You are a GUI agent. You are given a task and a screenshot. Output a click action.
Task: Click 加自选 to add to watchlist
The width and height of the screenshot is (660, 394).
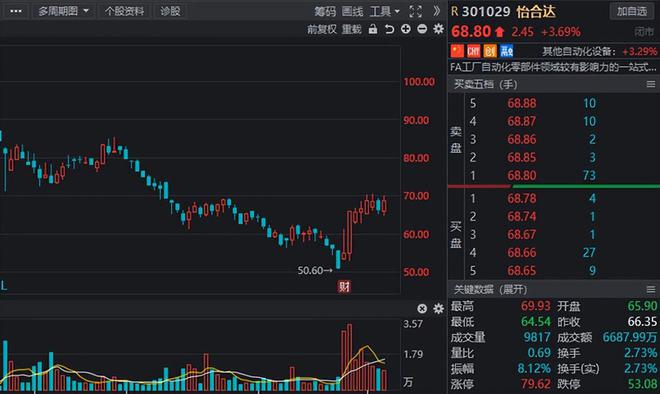coord(632,11)
